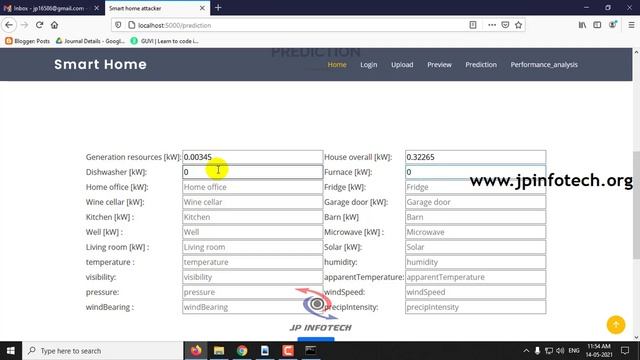640x360 pixels.
Task: Click the Generation resources input field
Action: click(252, 157)
